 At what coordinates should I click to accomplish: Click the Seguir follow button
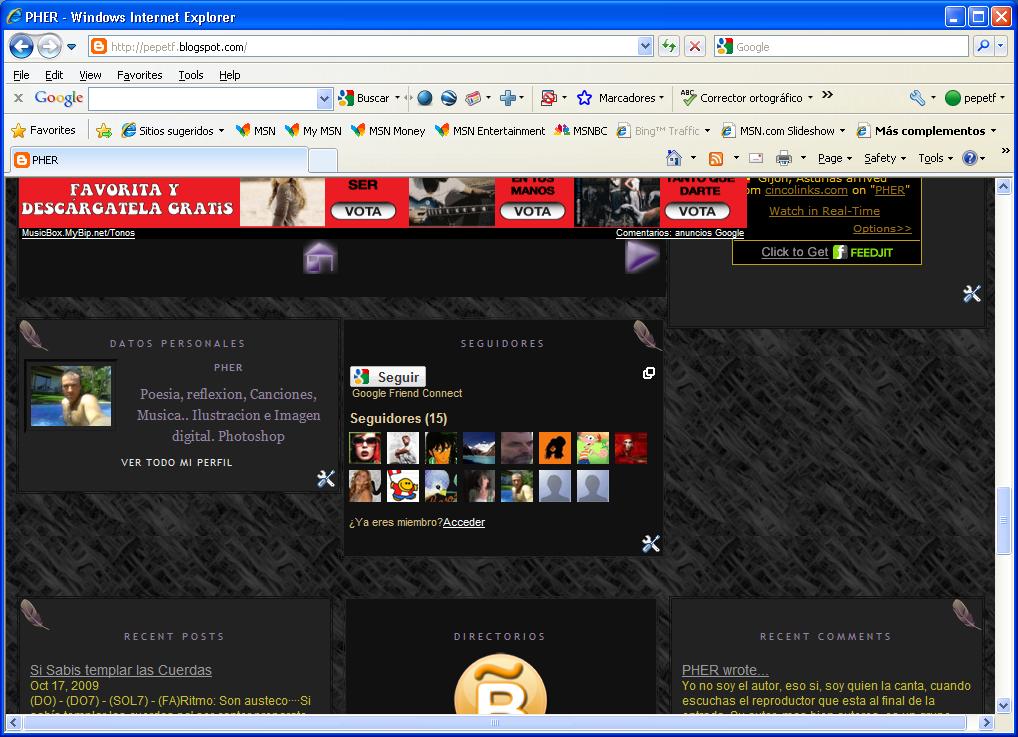tap(388, 377)
